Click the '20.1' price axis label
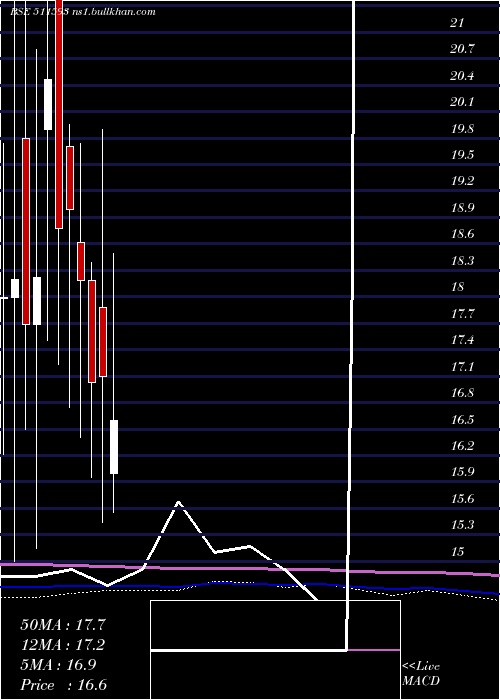 coord(462,102)
